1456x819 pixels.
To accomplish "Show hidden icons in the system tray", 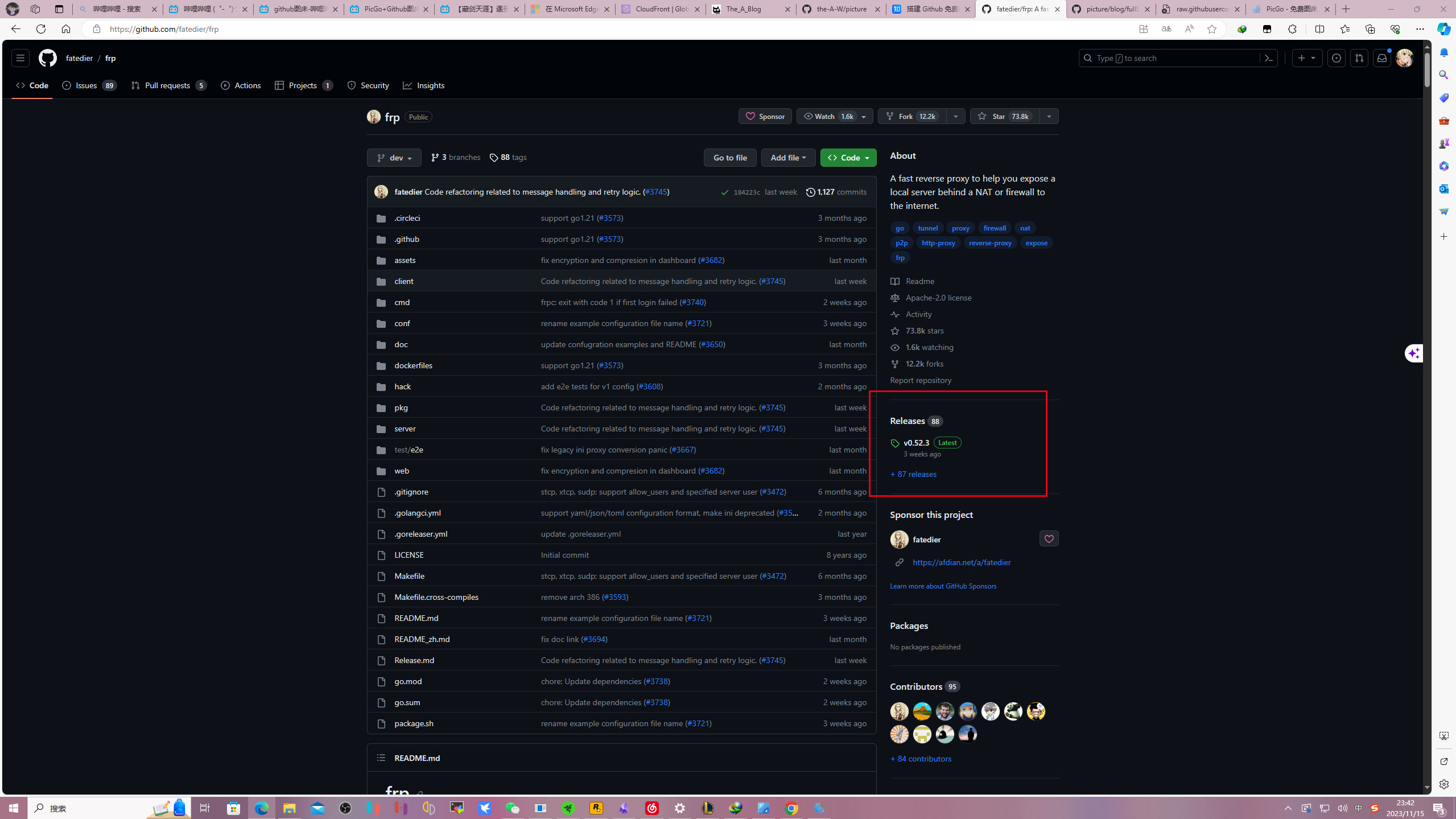I will click(x=1288, y=808).
